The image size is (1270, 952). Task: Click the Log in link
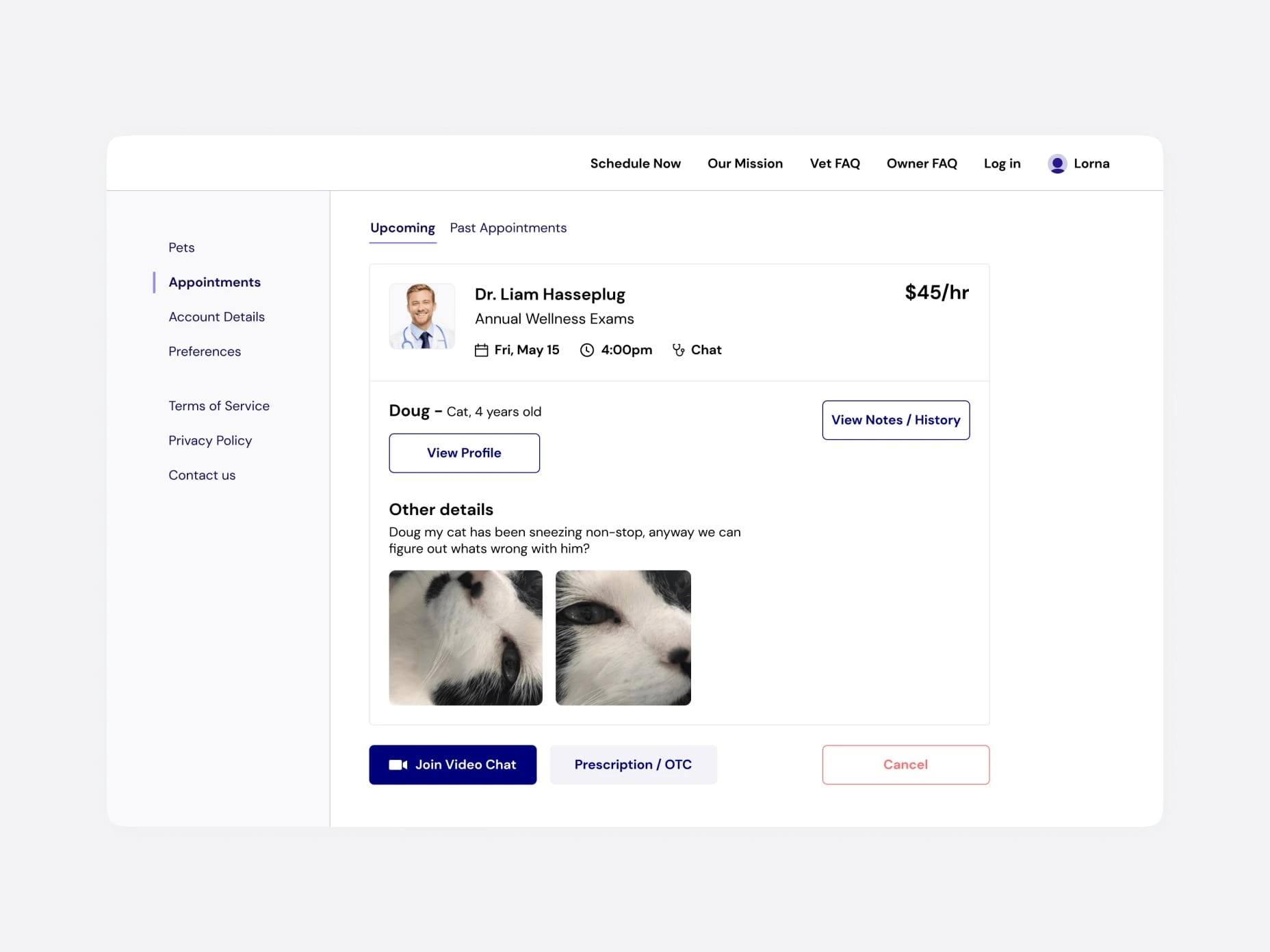1002,163
